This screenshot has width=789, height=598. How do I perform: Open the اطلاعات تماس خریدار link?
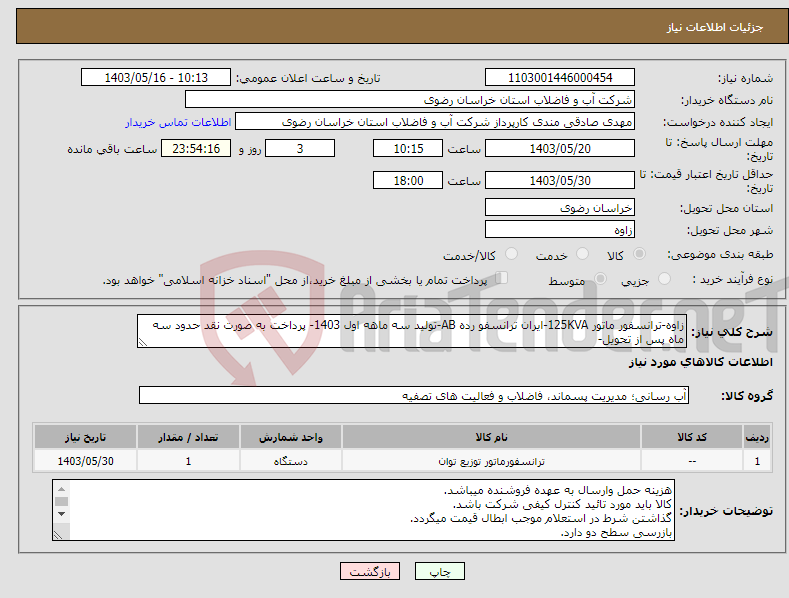click(178, 122)
